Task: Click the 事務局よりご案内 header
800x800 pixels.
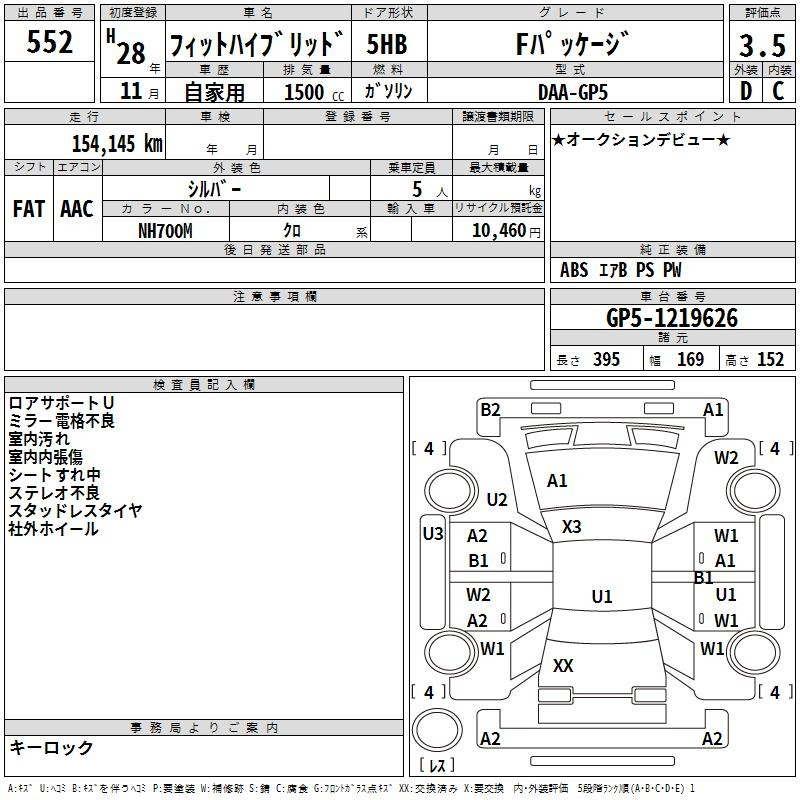Action: 204,728
